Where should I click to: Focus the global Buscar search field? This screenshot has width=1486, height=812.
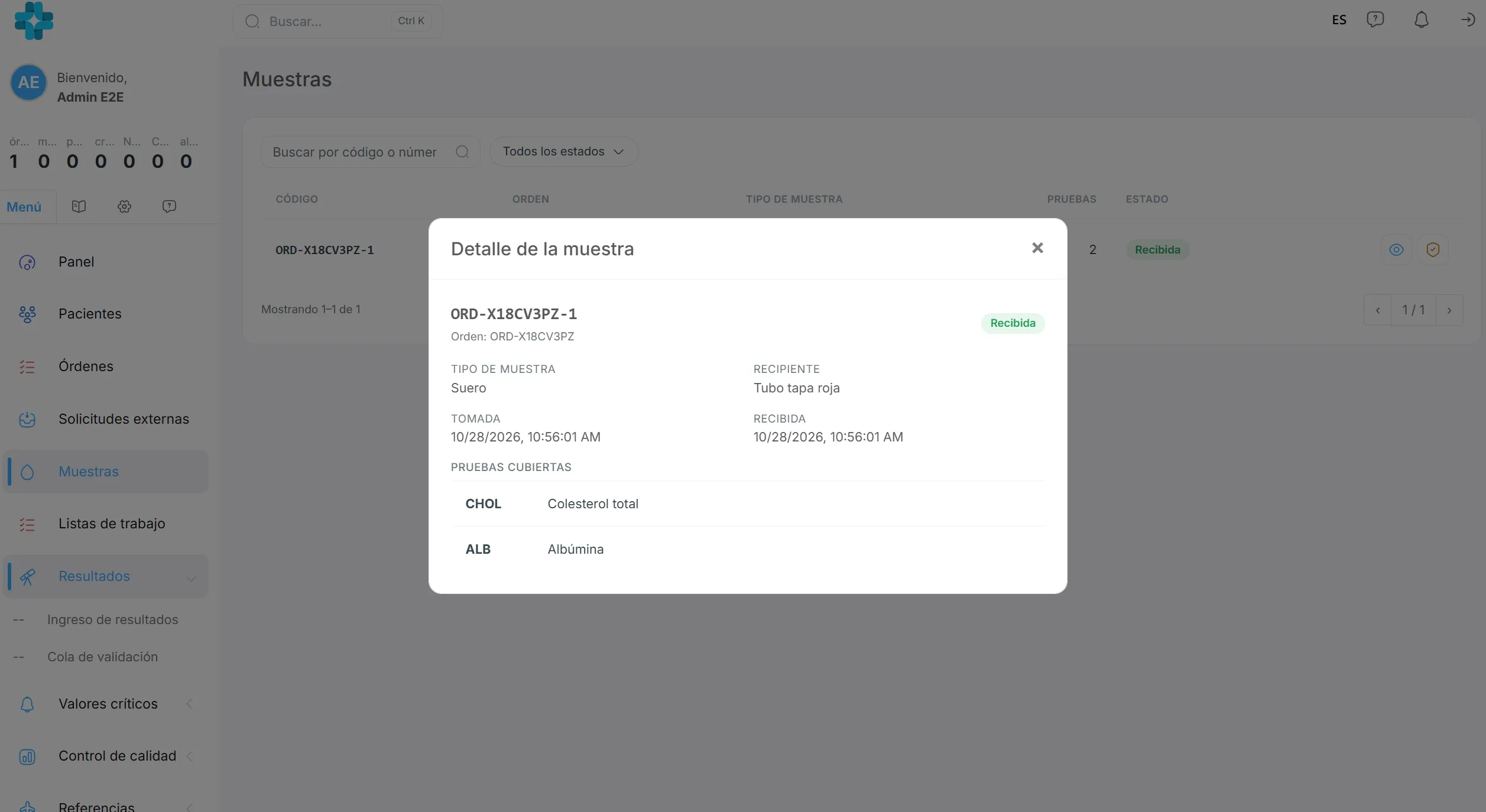(x=338, y=21)
